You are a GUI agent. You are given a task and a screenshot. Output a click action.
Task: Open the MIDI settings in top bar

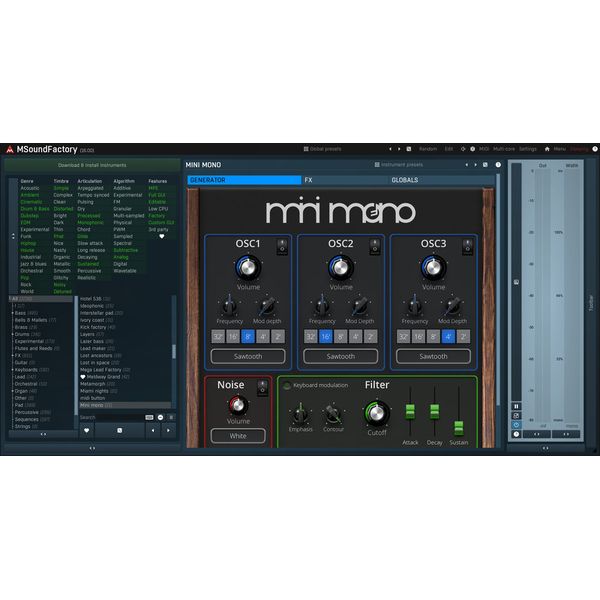(x=484, y=149)
